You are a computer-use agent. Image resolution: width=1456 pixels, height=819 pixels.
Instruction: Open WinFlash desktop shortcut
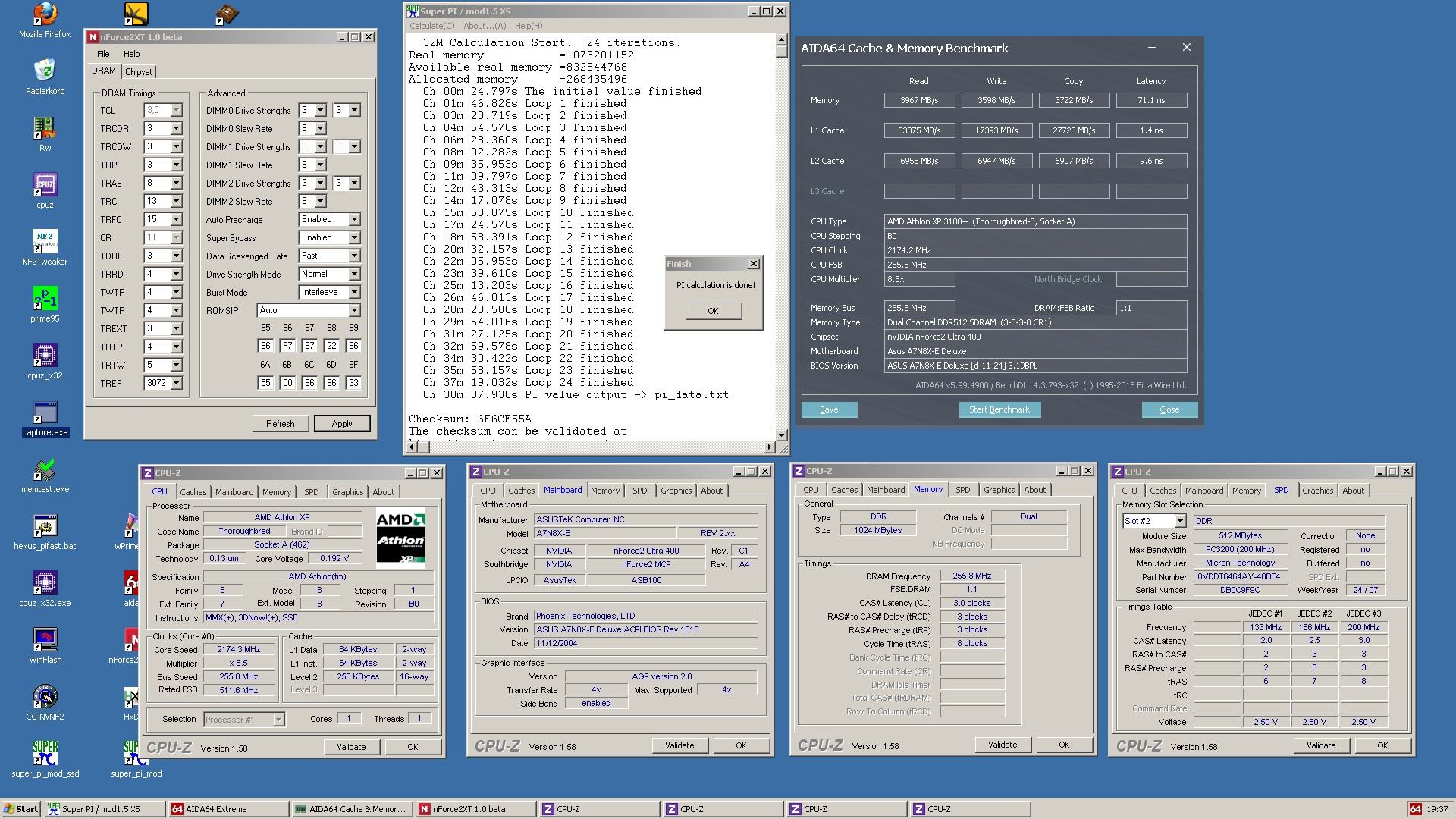point(45,645)
